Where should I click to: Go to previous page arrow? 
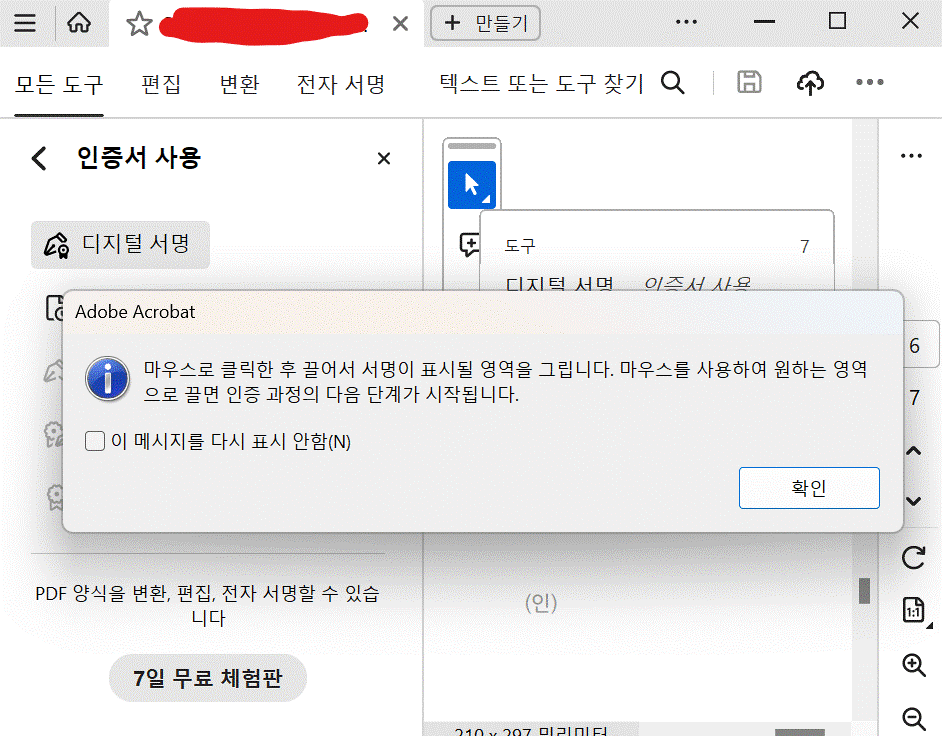[x=913, y=451]
